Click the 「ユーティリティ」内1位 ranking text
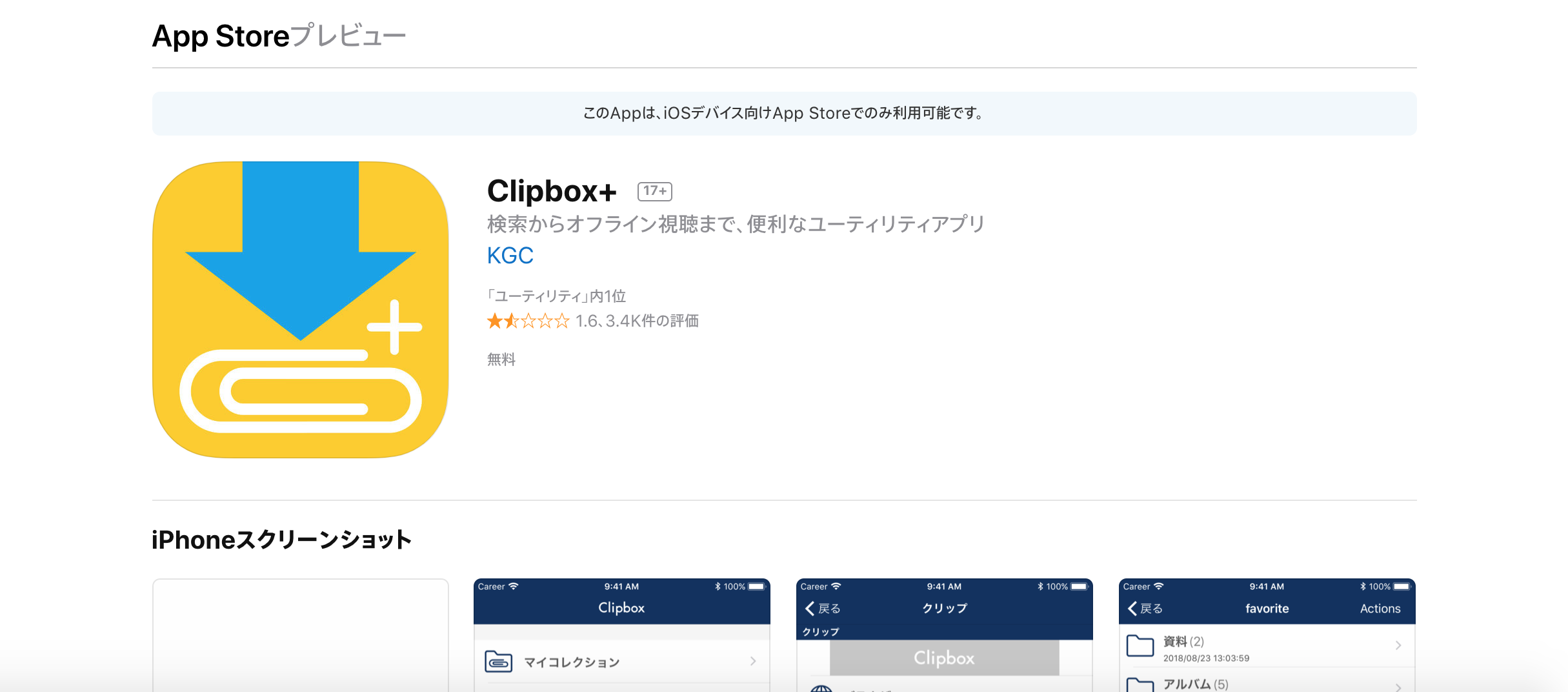 click(x=556, y=296)
